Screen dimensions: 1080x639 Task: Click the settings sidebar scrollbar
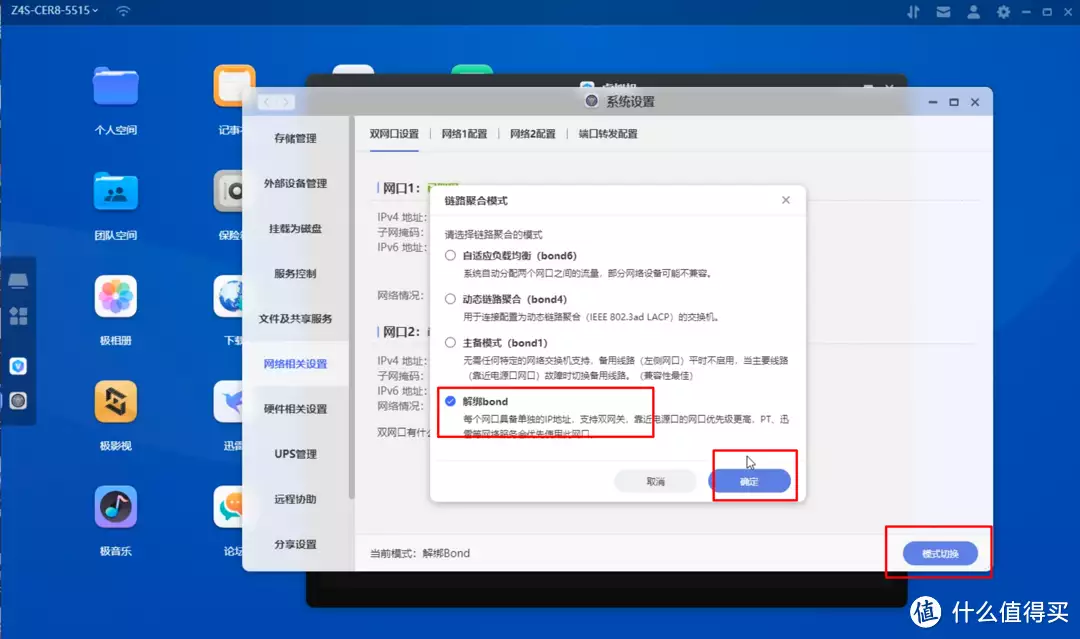coord(352,310)
